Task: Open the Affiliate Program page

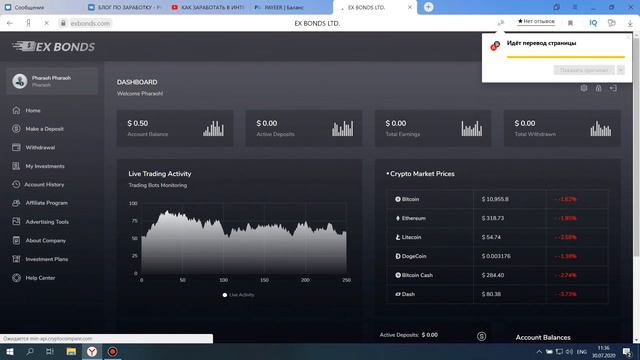Action: click(x=47, y=203)
